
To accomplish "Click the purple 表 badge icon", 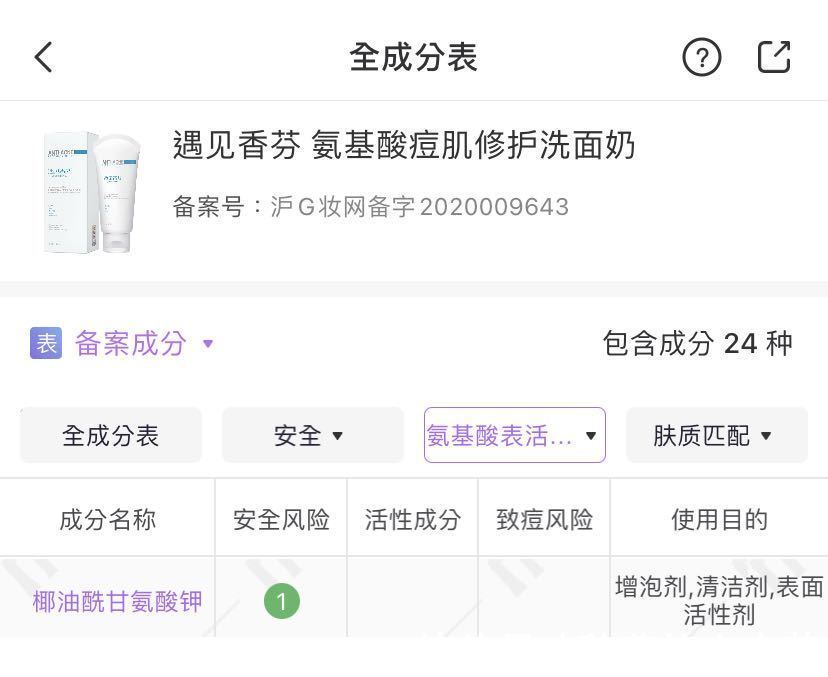I will click(x=42, y=343).
